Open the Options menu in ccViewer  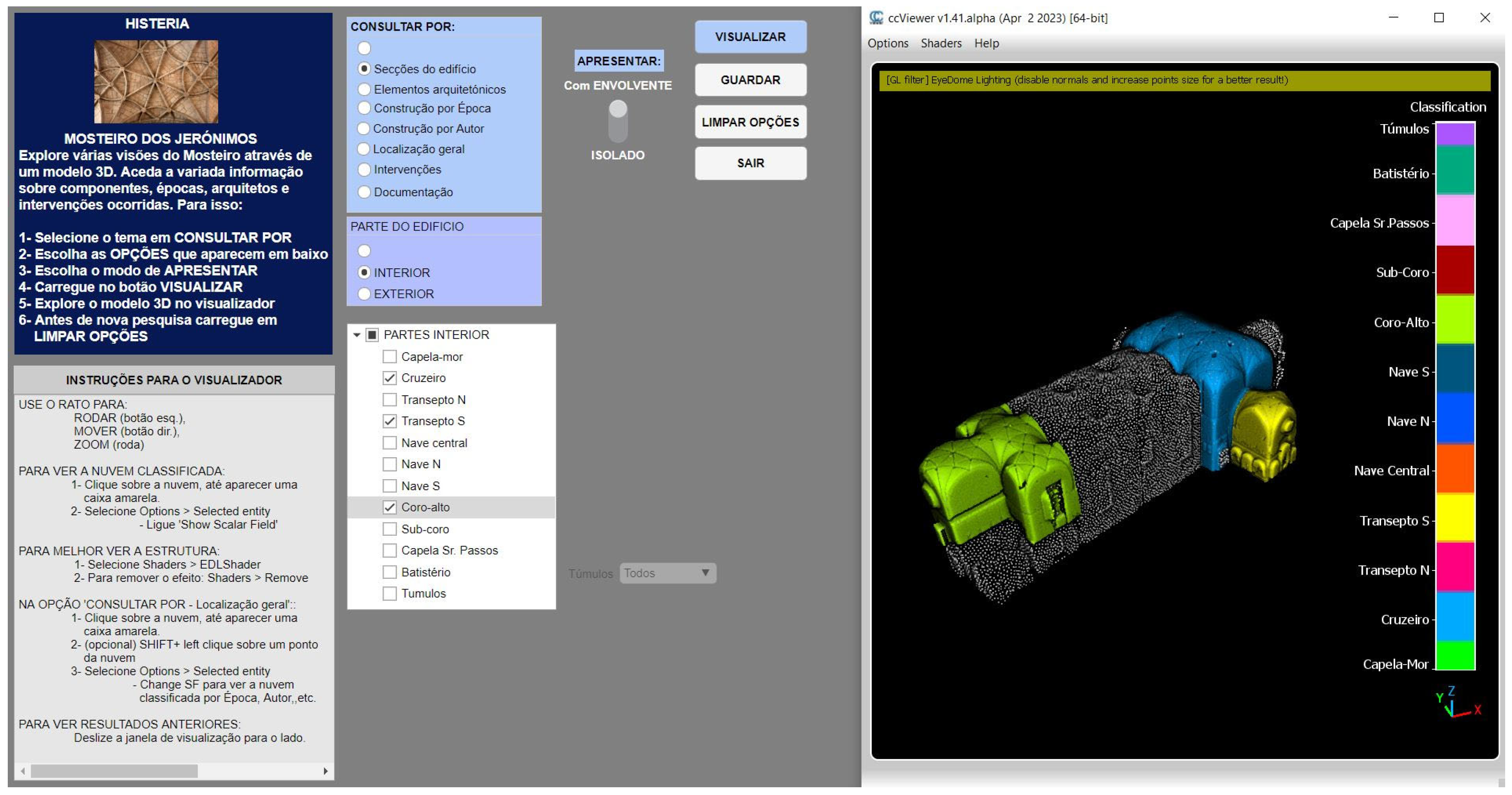click(888, 43)
